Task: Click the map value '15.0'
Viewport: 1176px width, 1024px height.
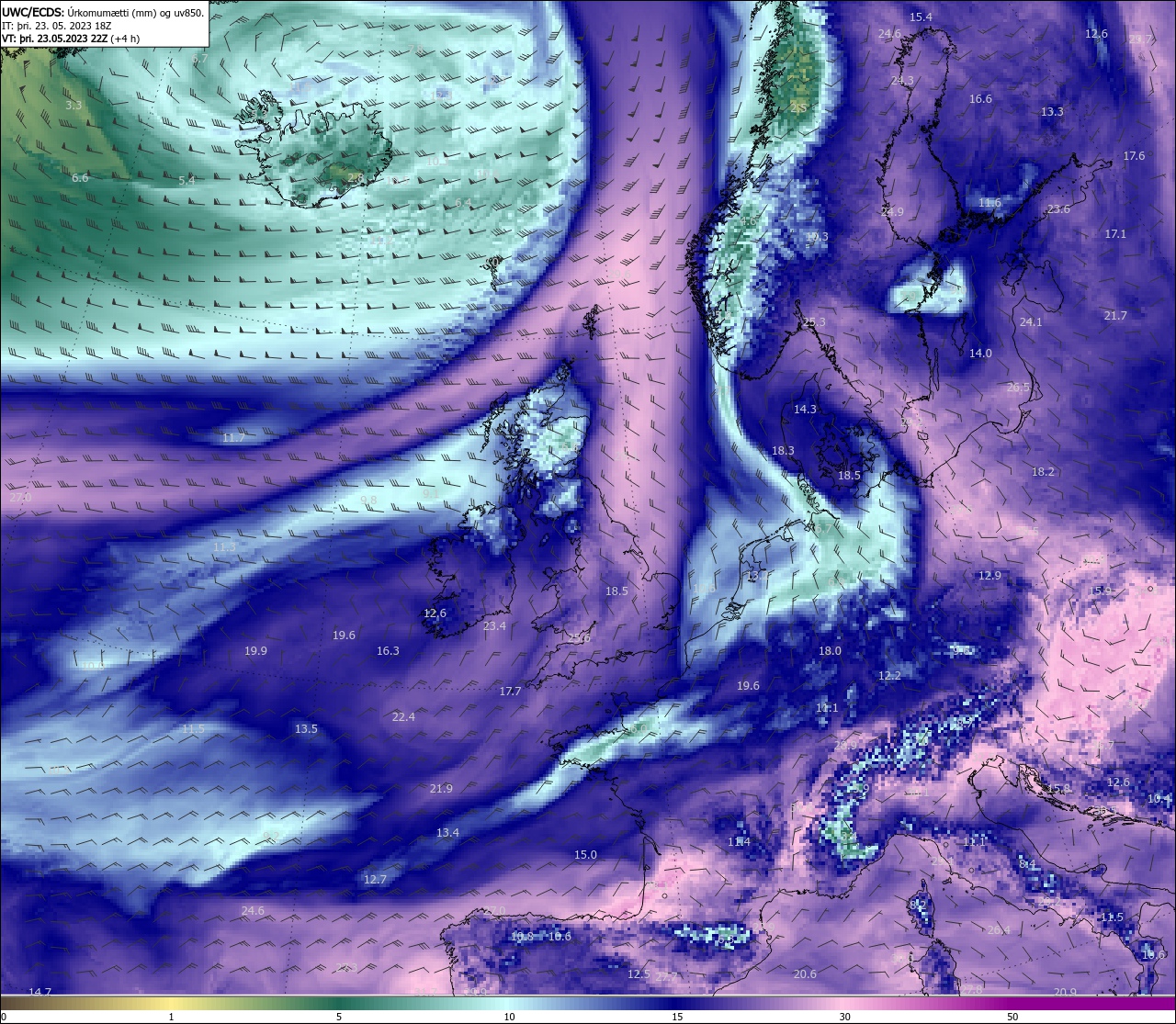Action: coord(585,855)
